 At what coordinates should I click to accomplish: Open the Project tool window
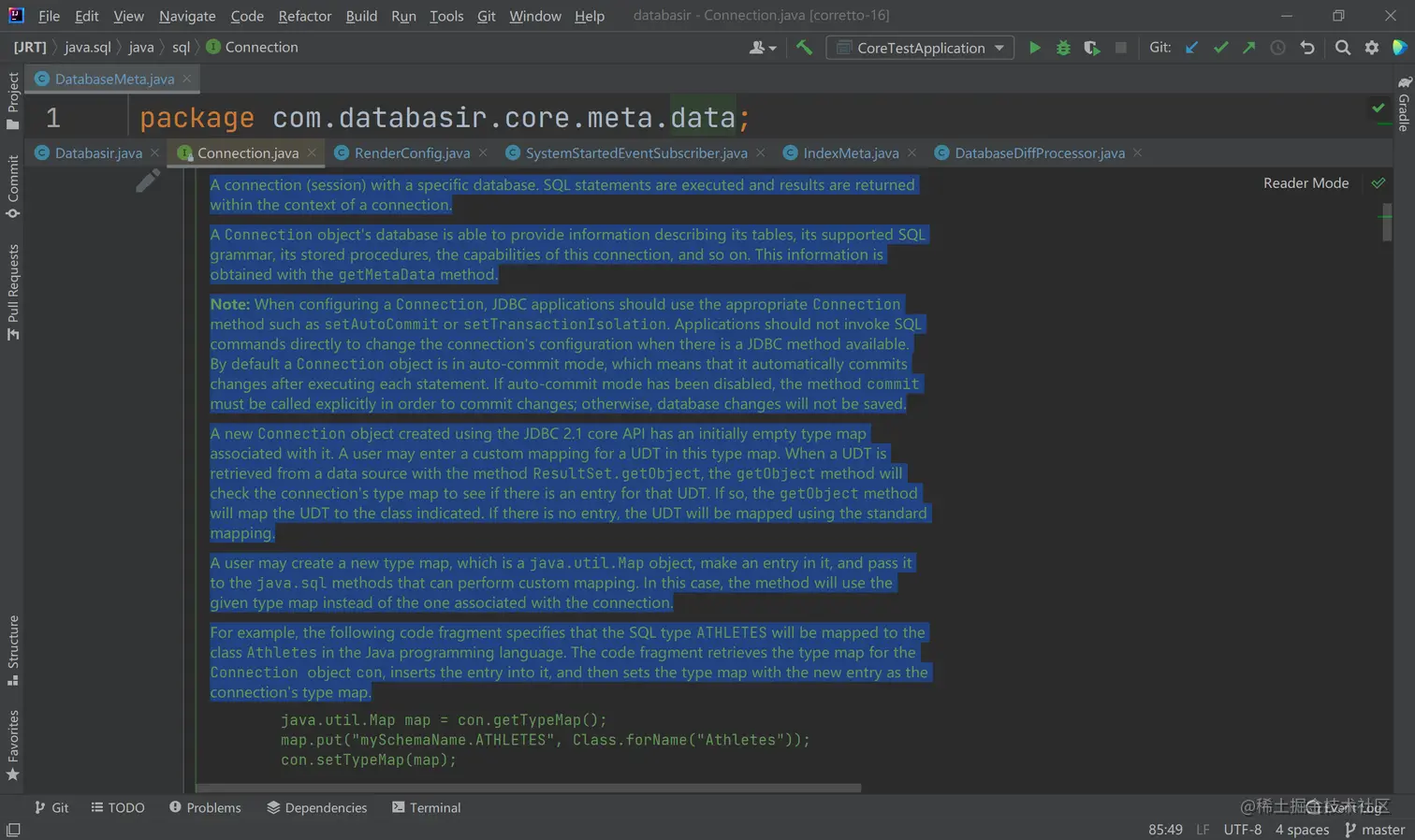coord(12,101)
